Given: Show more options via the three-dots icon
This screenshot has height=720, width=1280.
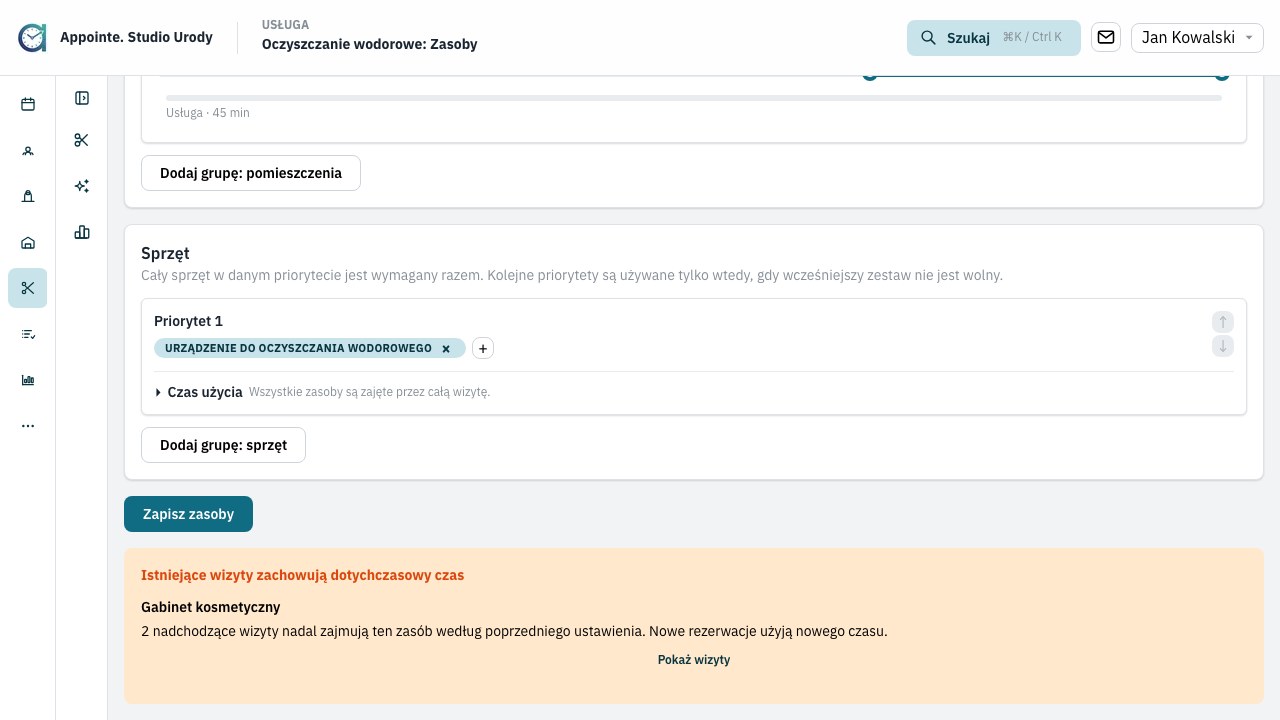Looking at the screenshot, I should point(28,426).
